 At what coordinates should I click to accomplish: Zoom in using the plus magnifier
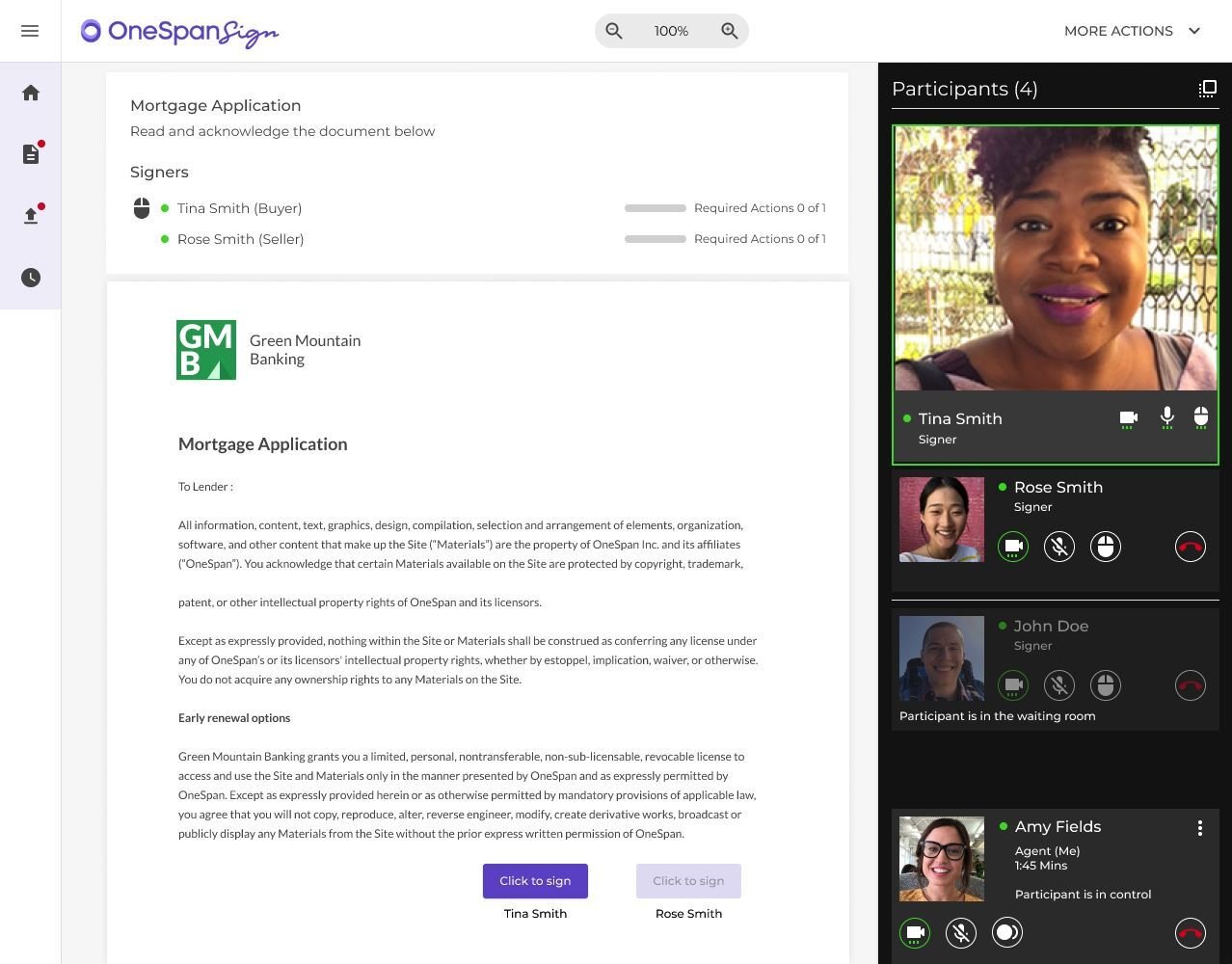[730, 31]
